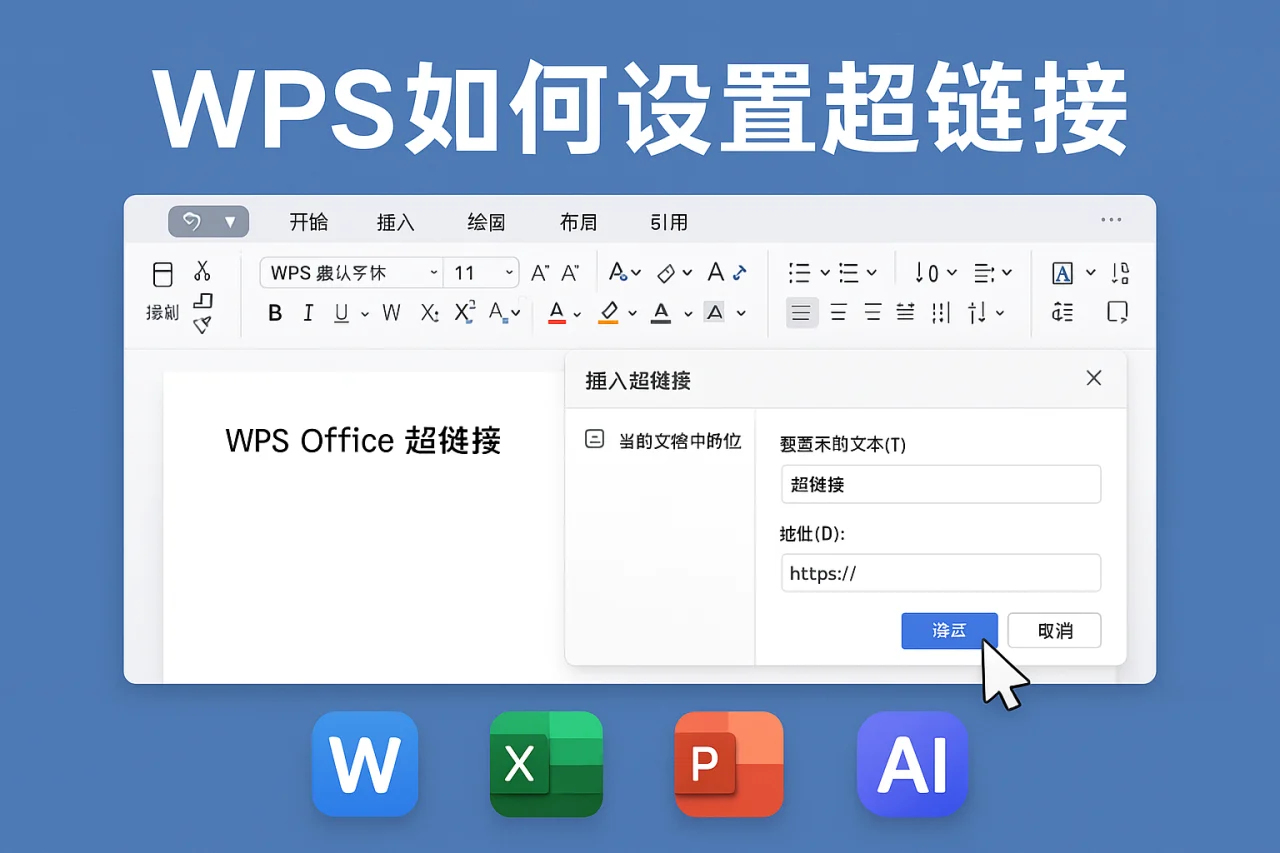Toggle center paragraph alignment
Viewport: 1280px width, 853px height.
837,312
